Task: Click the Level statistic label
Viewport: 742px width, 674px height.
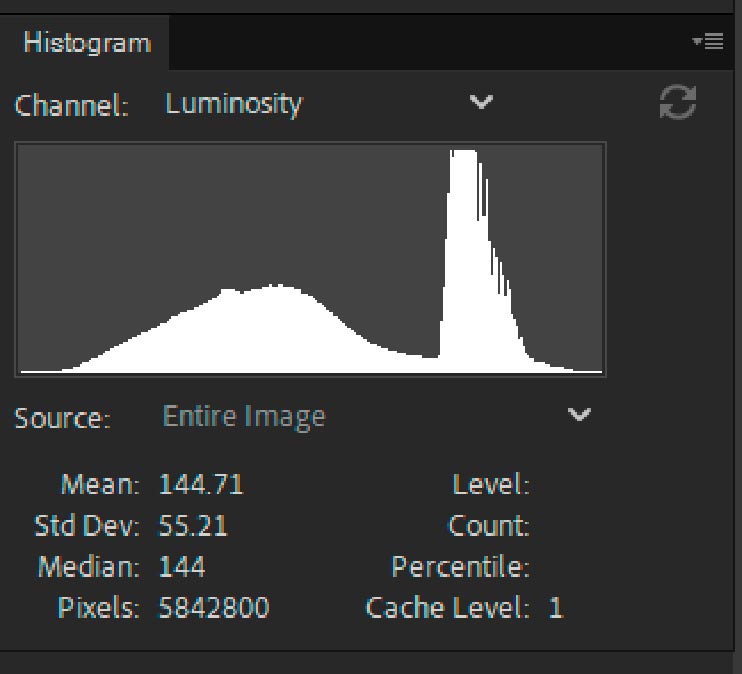Action: pos(490,485)
